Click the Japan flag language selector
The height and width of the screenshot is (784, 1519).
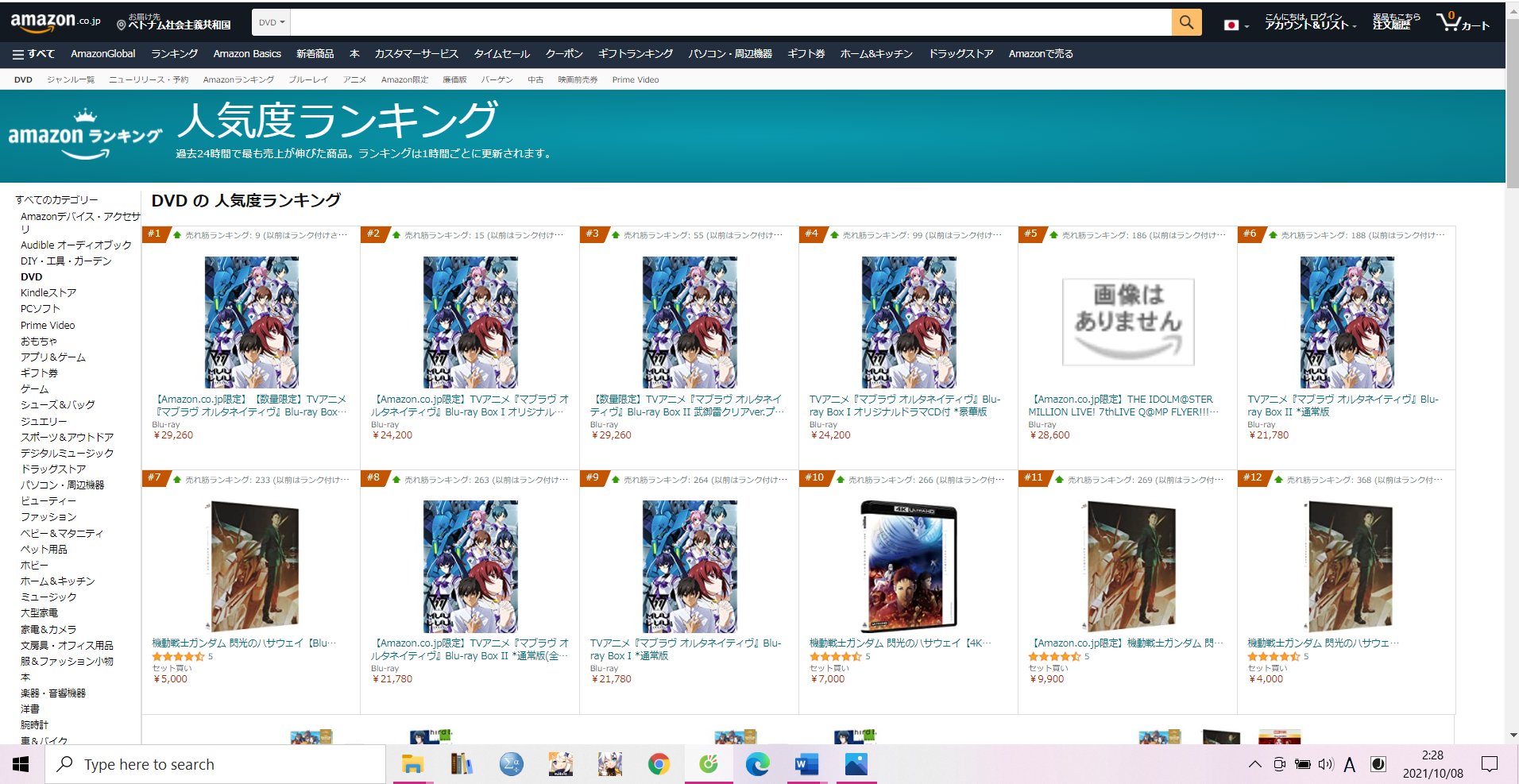[1235, 25]
